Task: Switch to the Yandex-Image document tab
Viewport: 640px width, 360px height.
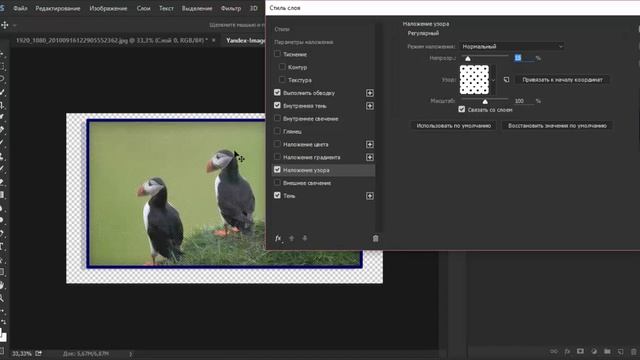Action: pos(245,40)
